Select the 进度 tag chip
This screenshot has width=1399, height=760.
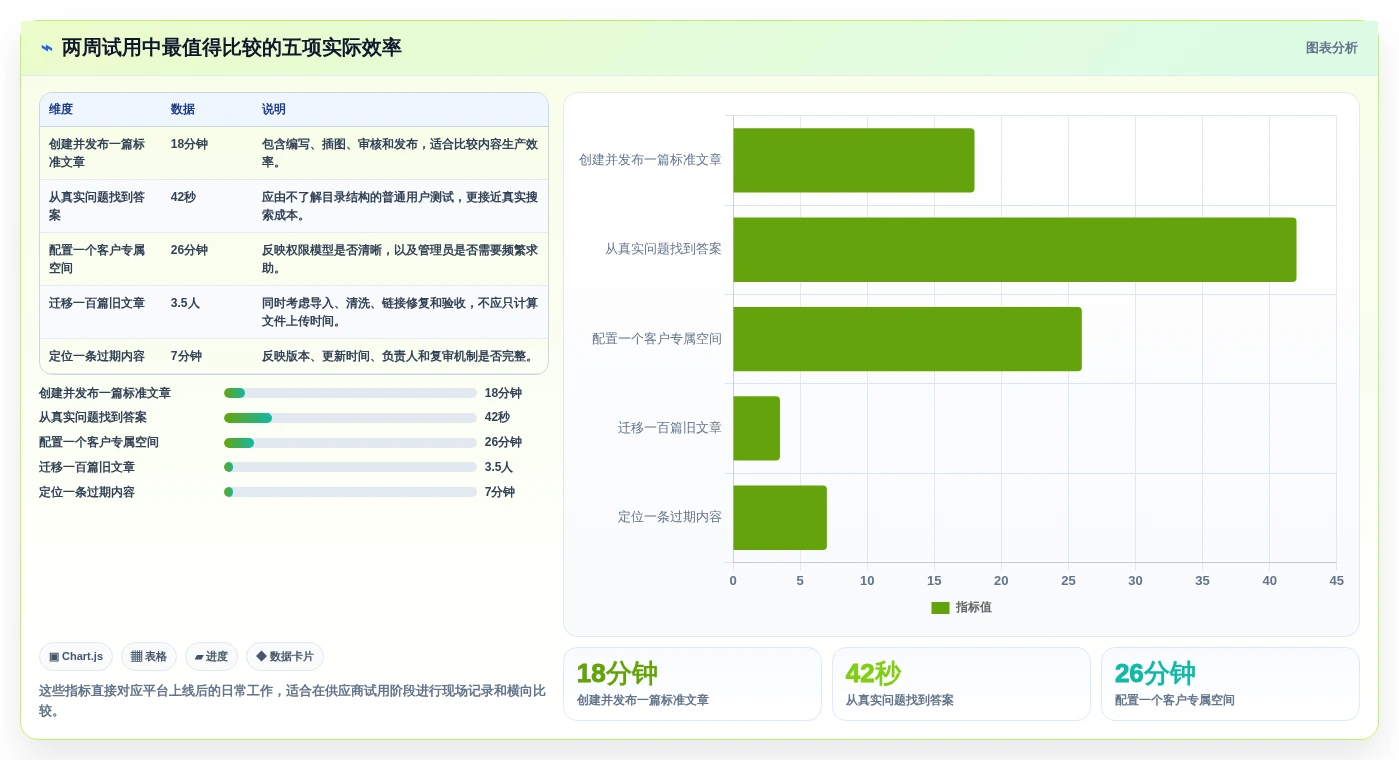point(211,657)
